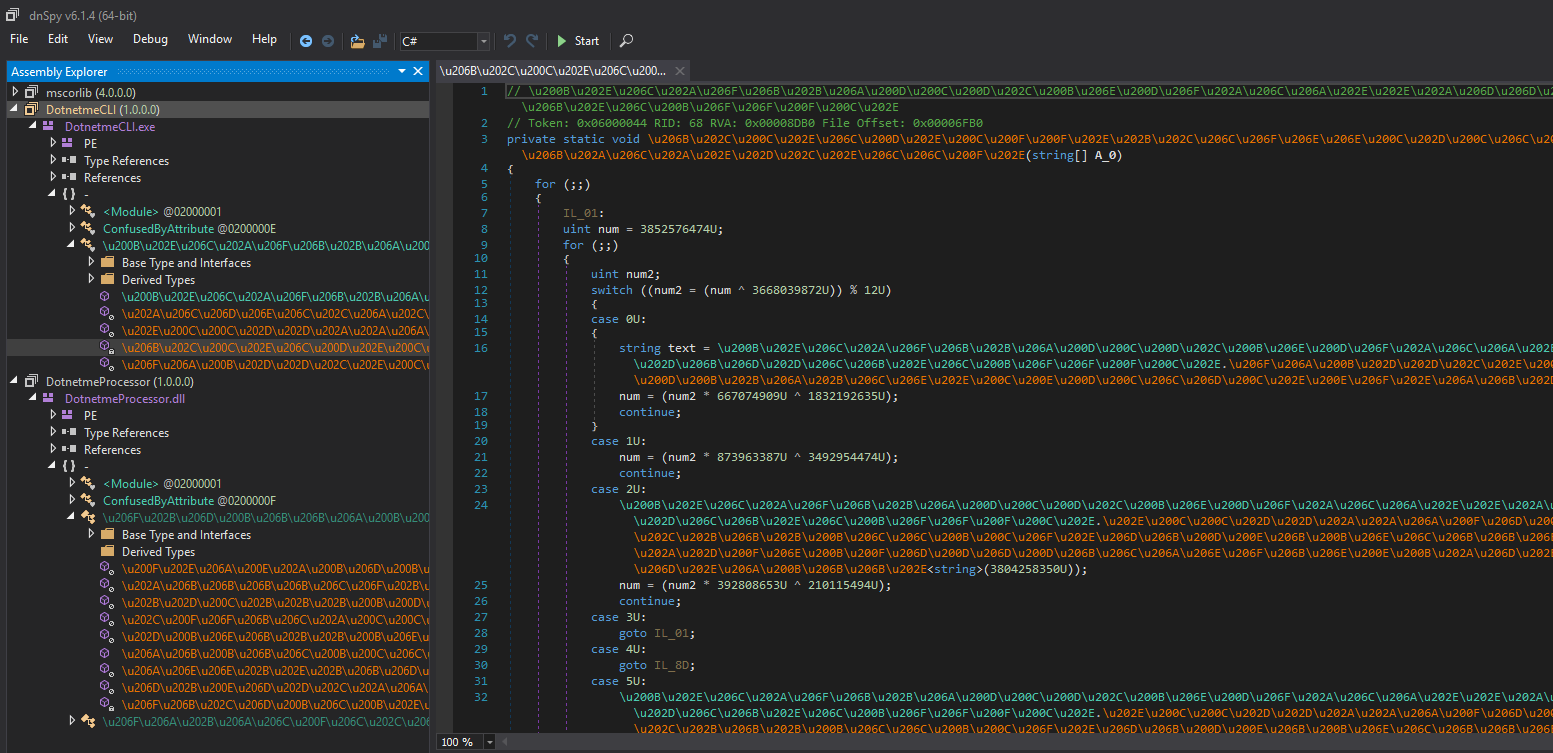Expand the mscorlib assembly node

tap(16, 92)
